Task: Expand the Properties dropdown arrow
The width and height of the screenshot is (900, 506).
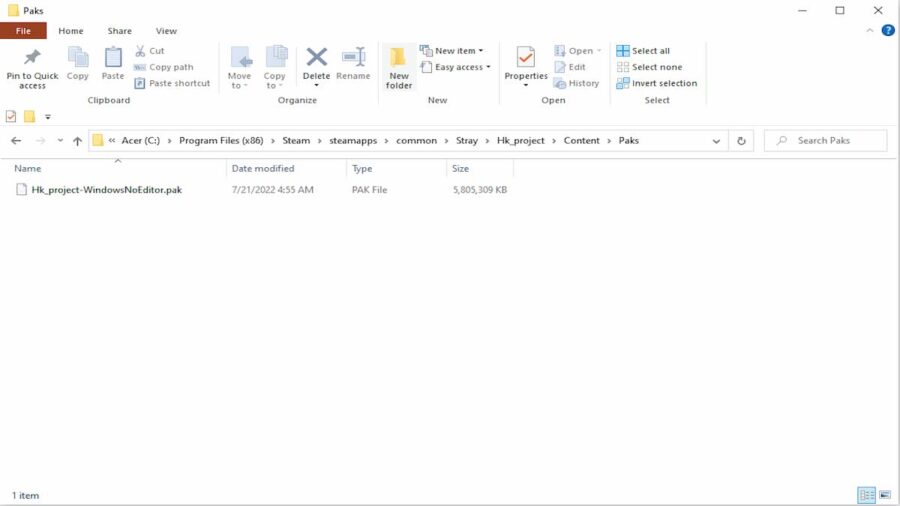Action: [526, 85]
